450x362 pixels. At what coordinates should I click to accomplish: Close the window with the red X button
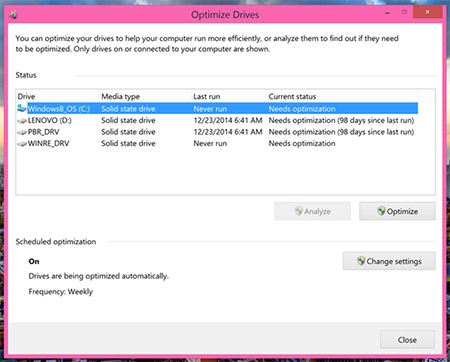pos(428,12)
